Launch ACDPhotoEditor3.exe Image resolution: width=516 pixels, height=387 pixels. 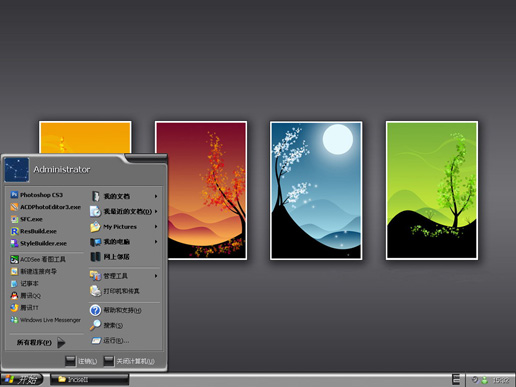[x=46, y=207]
